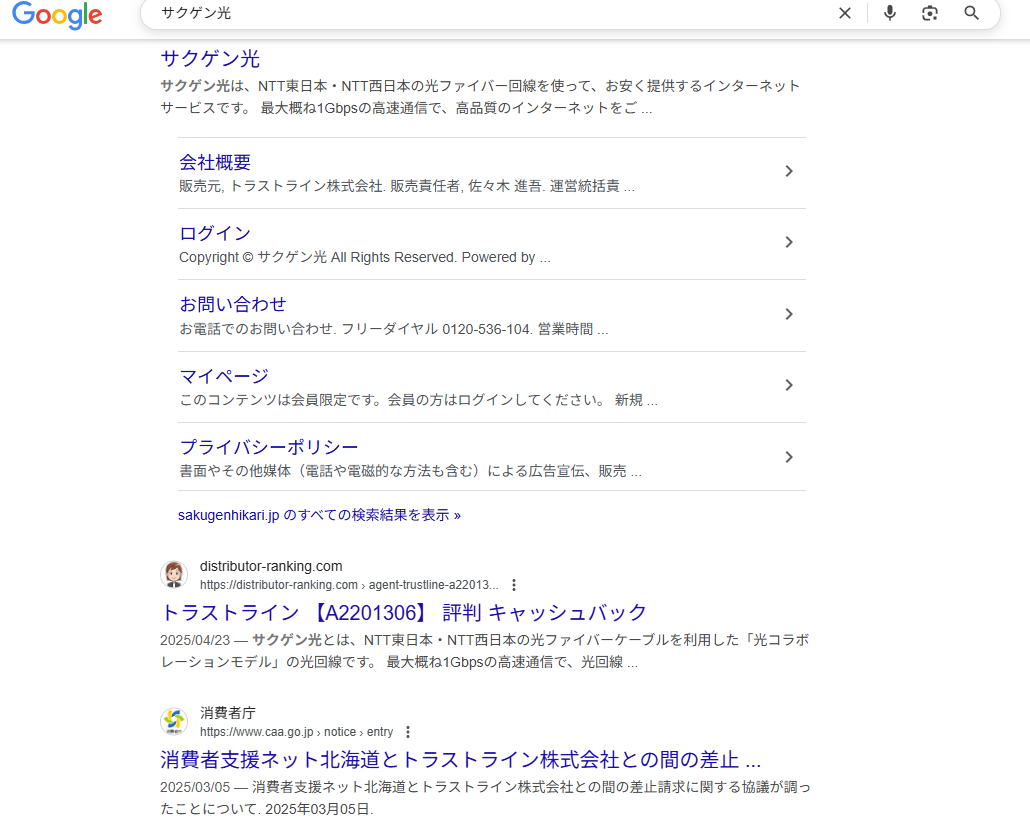Image resolution: width=1030 pixels, height=828 pixels.
Task: Click the 2025/03/05 result snippet
Action: [485, 797]
